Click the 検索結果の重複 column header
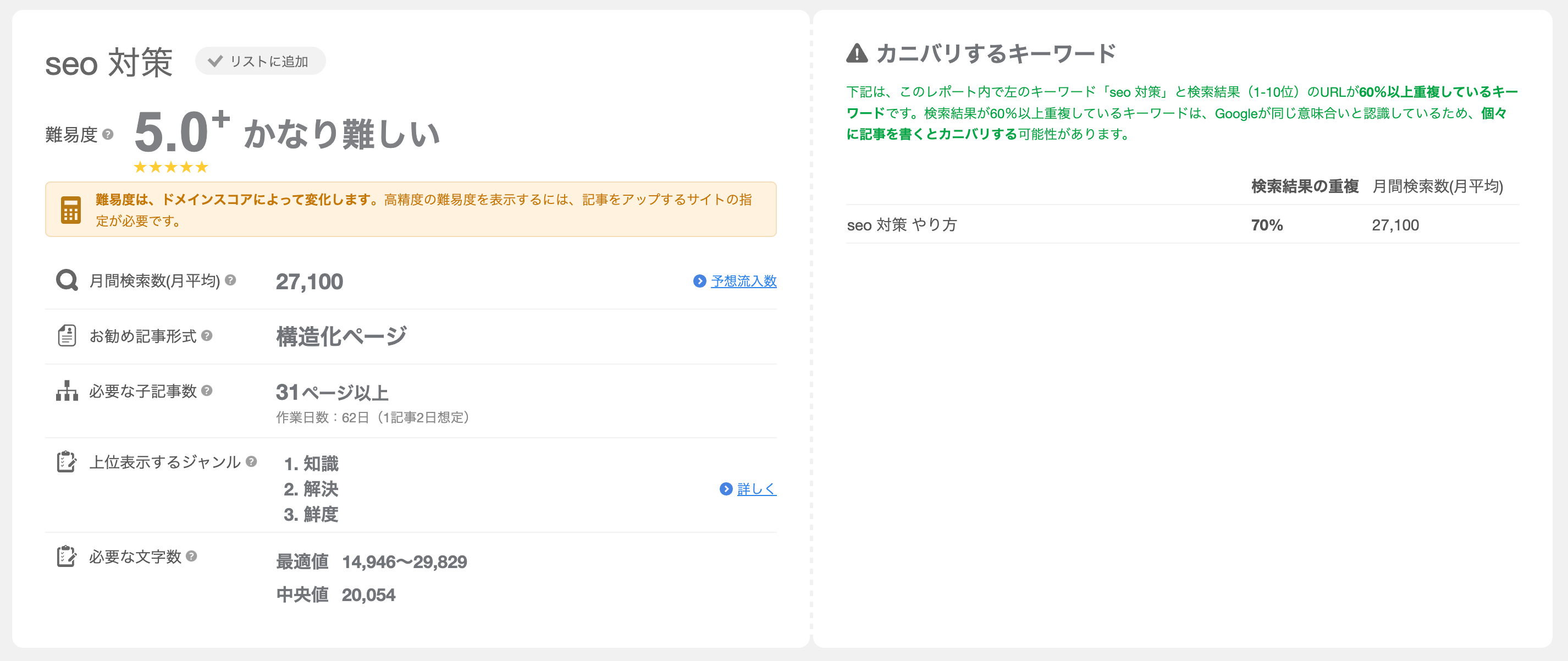The image size is (1568, 661). point(1305,186)
